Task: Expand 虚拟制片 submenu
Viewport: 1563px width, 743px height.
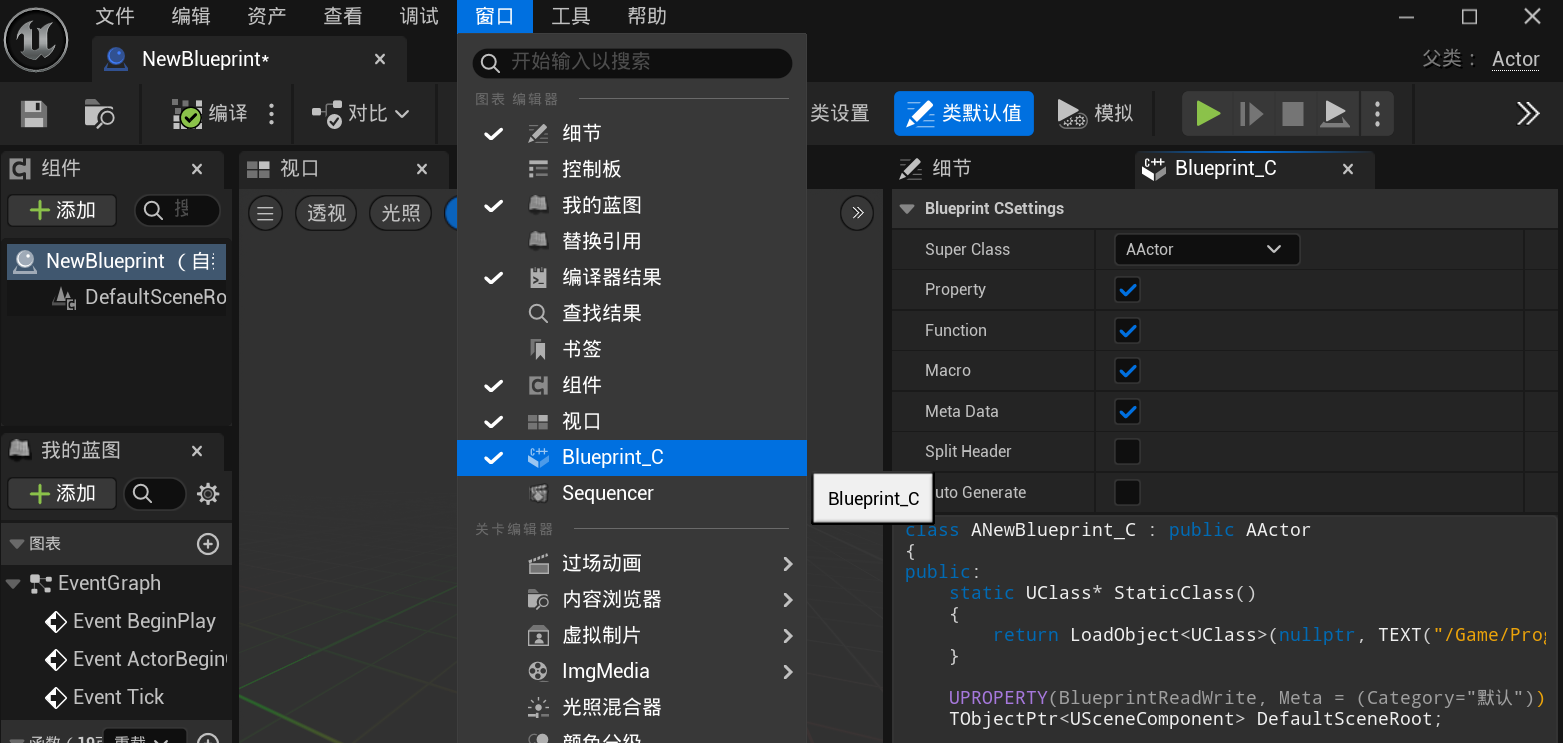Action: click(632, 635)
